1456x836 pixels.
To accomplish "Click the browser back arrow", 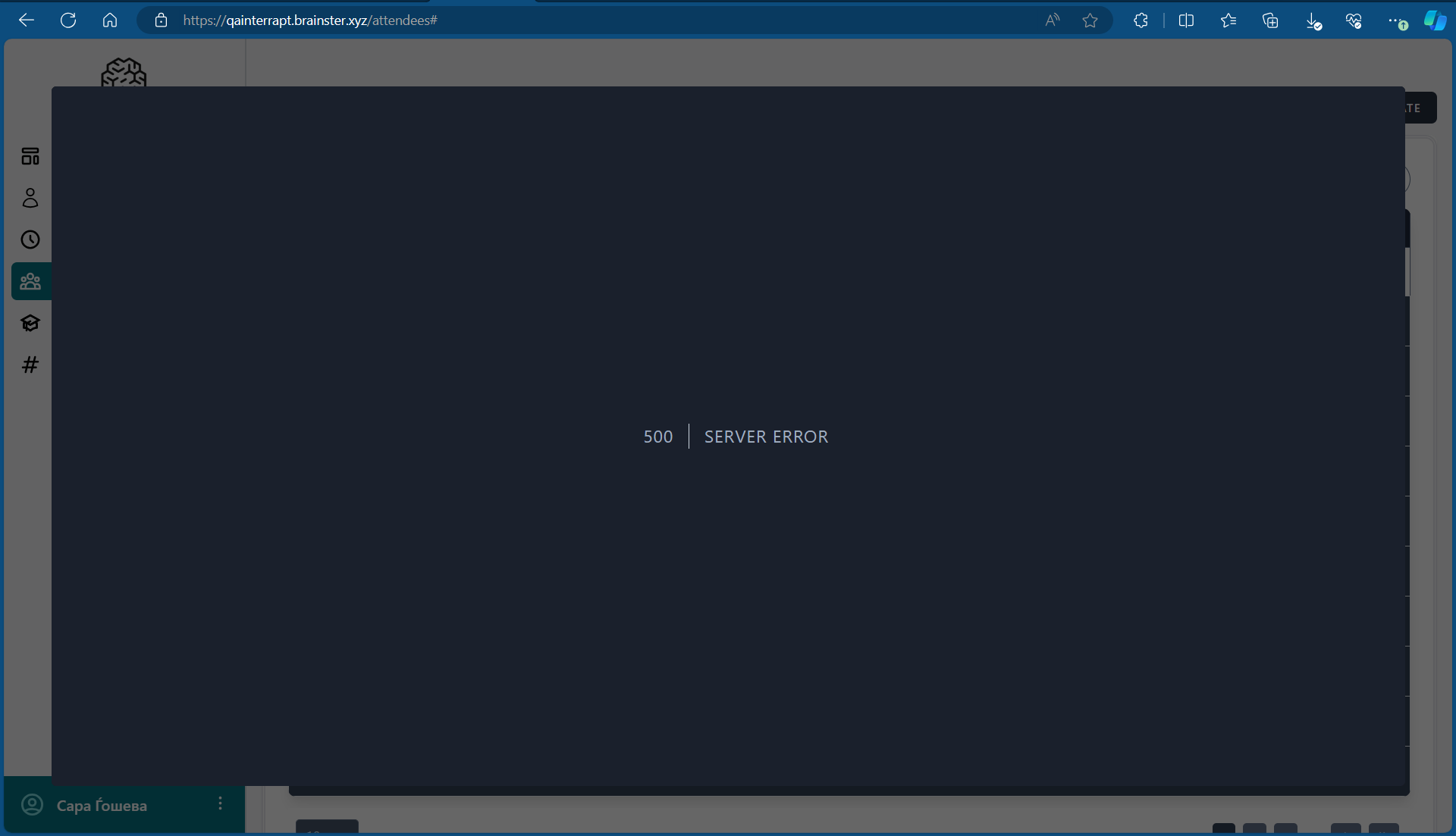I will (x=27, y=20).
